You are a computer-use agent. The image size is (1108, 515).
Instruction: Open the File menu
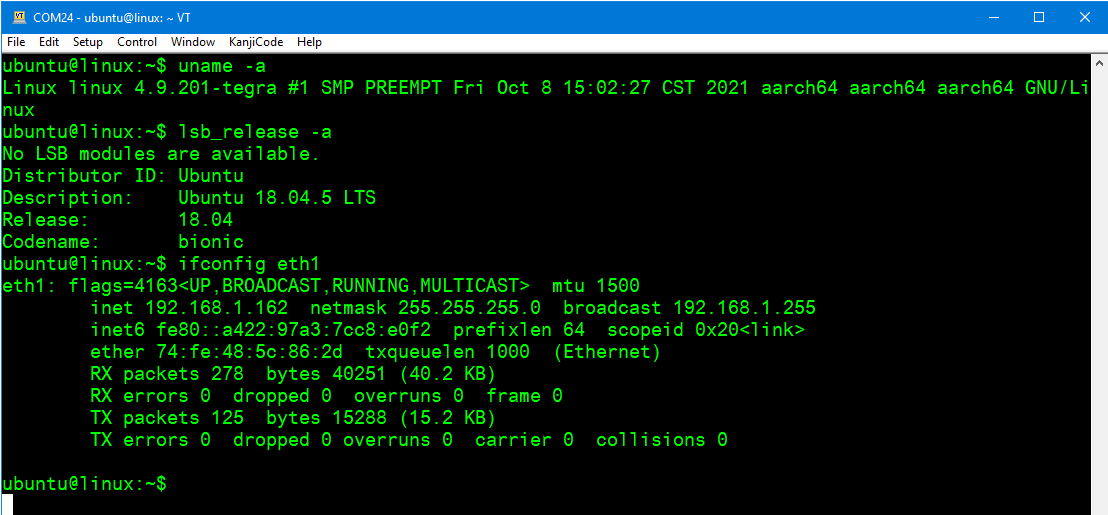(x=16, y=42)
